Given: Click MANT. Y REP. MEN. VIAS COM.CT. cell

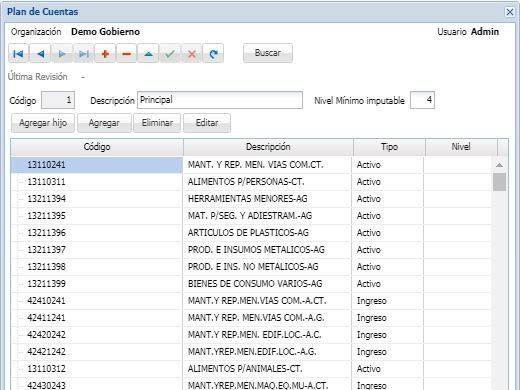Looking at the screenshot, I should point(267,165).
